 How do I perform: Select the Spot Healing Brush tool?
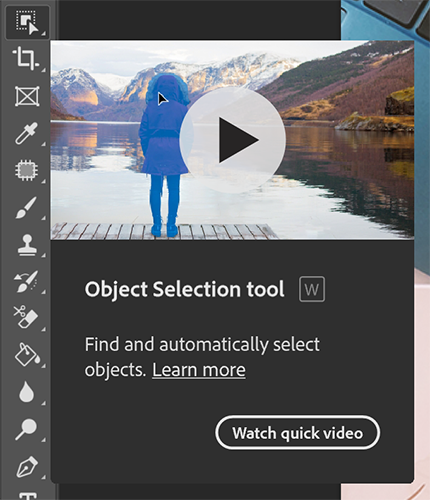[x=26, y=170]
